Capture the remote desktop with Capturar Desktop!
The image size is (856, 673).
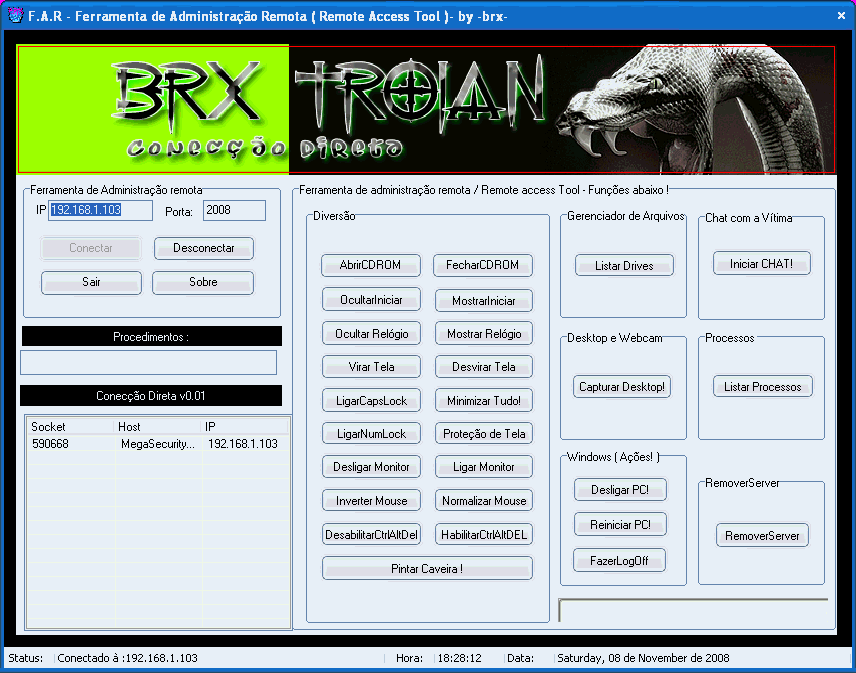click(621, 385)
